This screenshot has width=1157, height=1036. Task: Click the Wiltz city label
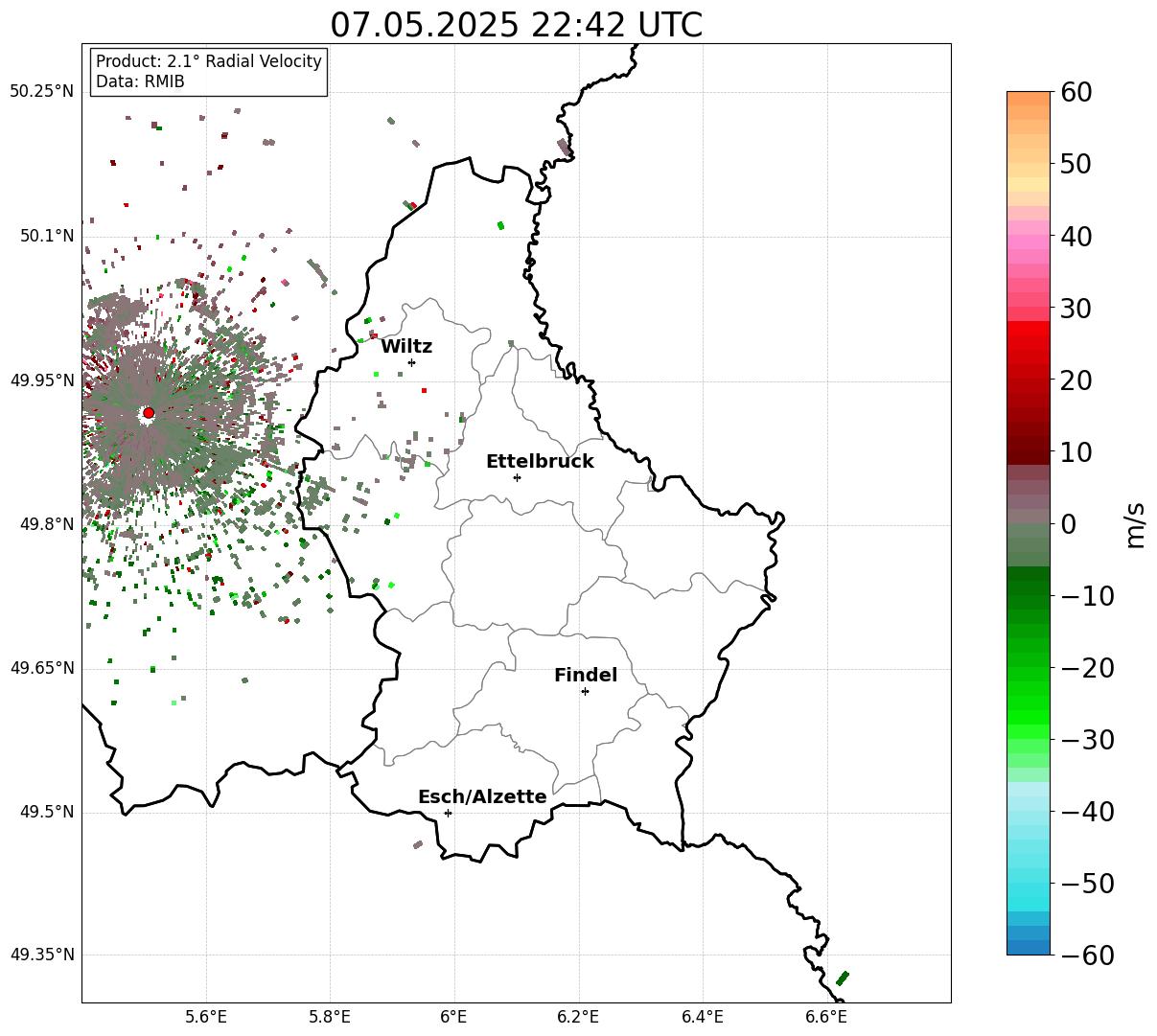[x=406, y=347]
